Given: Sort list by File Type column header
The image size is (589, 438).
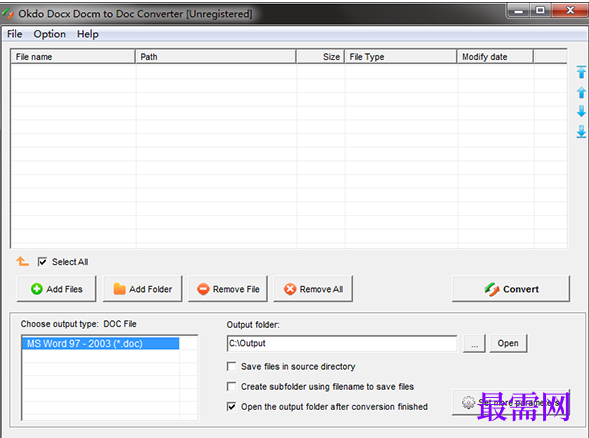Looking at the screenshot, I should click(401, 57).
